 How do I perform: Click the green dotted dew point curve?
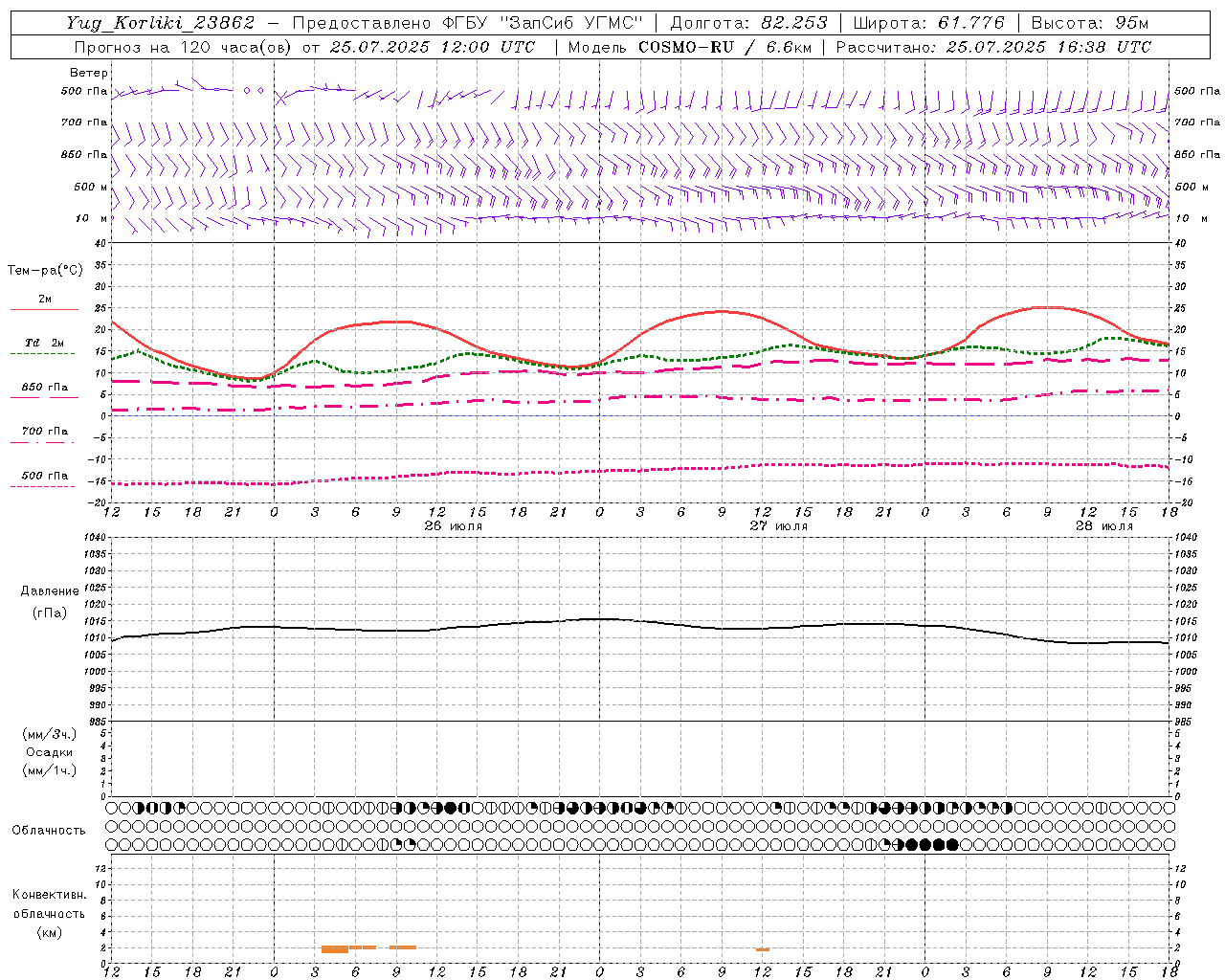pyautogui.click(x=790, y=345)
